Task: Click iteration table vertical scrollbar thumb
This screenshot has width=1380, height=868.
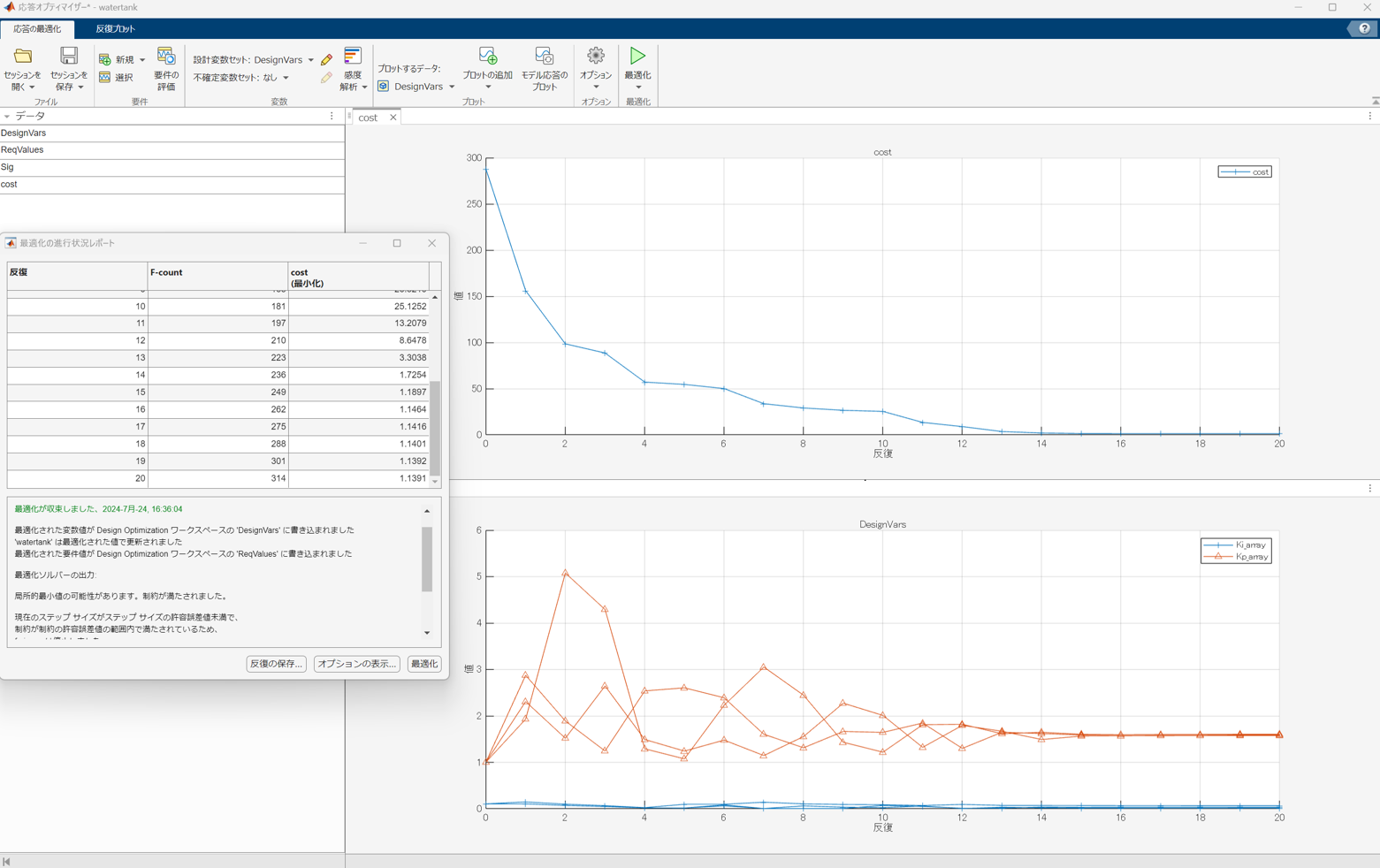Action: click(x=435, y=428)
